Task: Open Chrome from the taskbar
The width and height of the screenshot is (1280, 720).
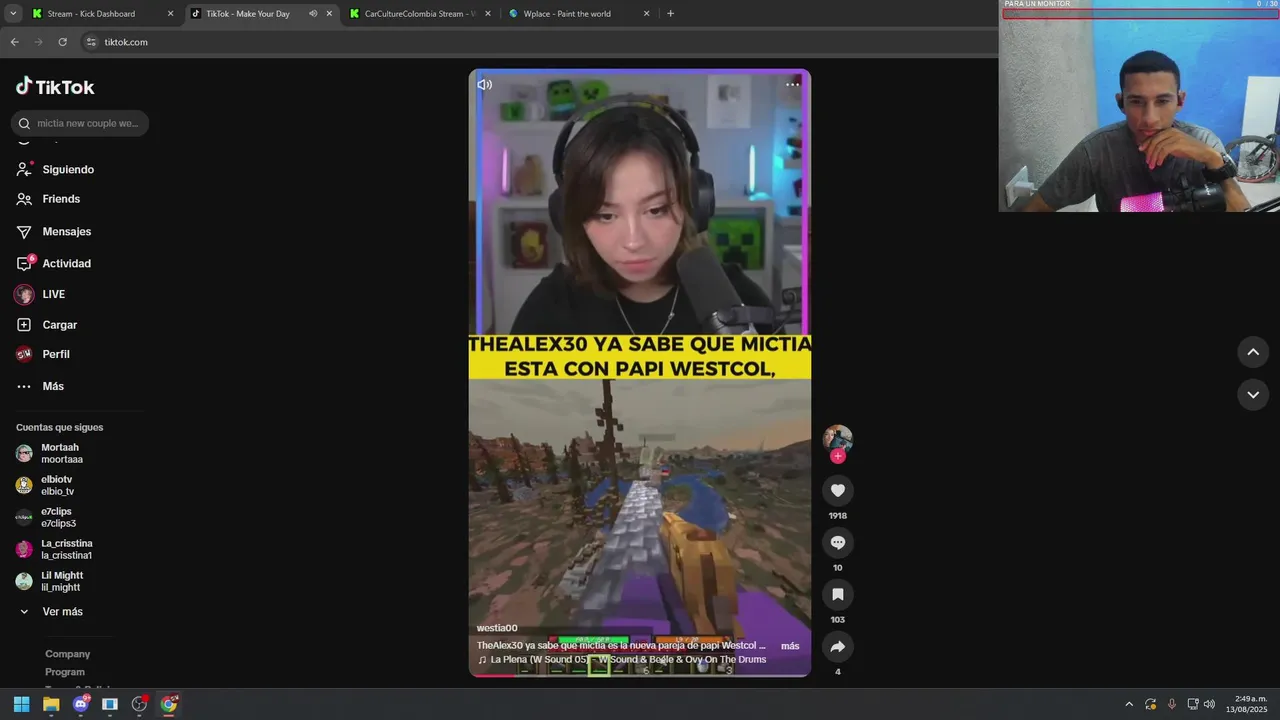Action: point(169,704)
